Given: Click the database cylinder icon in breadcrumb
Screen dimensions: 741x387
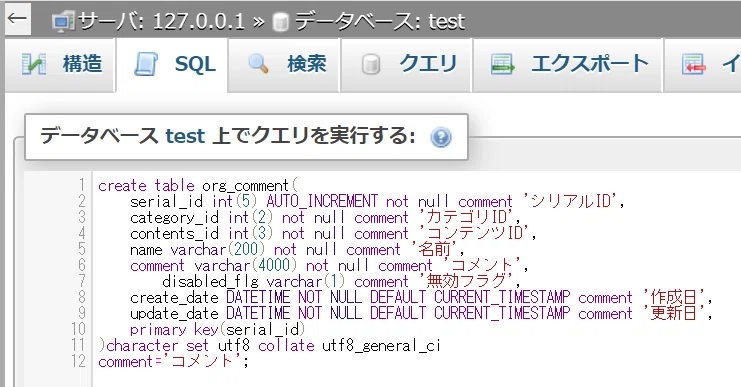Looking at the screenshot, I should (281, 22).
